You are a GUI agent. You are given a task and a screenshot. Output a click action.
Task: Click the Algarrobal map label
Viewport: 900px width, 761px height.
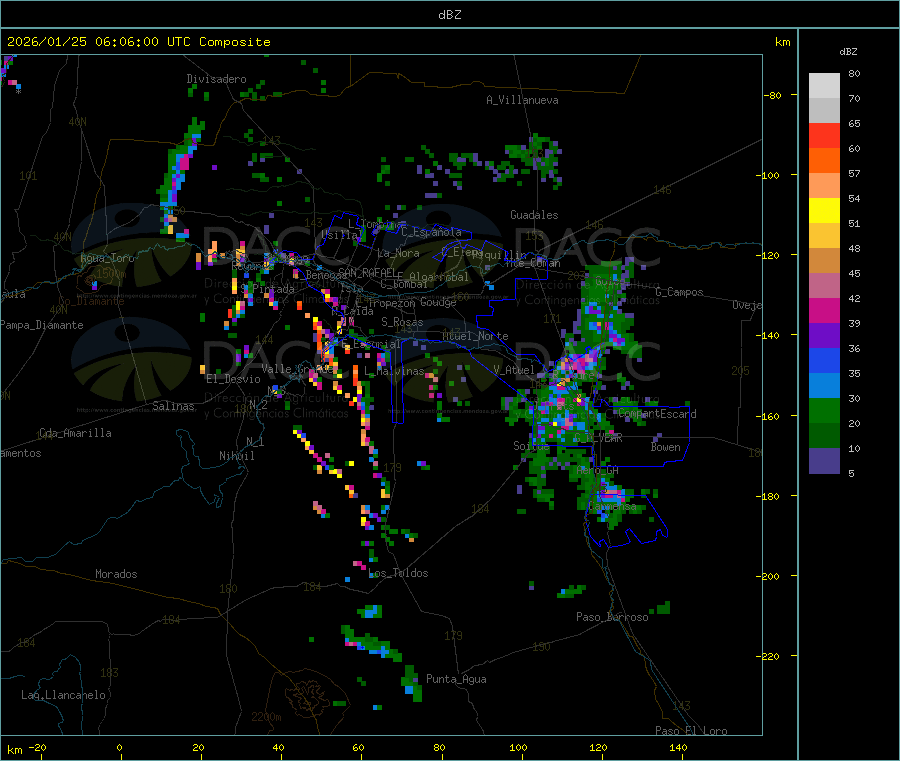439,277
